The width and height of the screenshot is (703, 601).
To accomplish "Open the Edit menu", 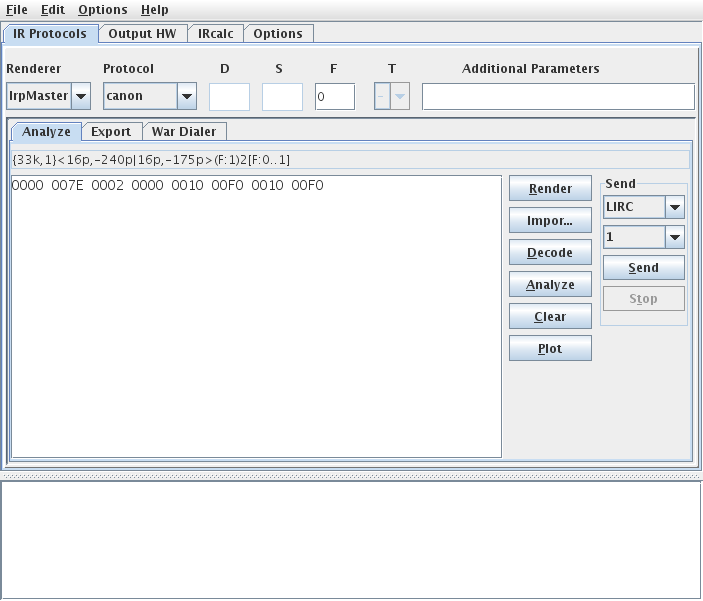I will 53,9.
